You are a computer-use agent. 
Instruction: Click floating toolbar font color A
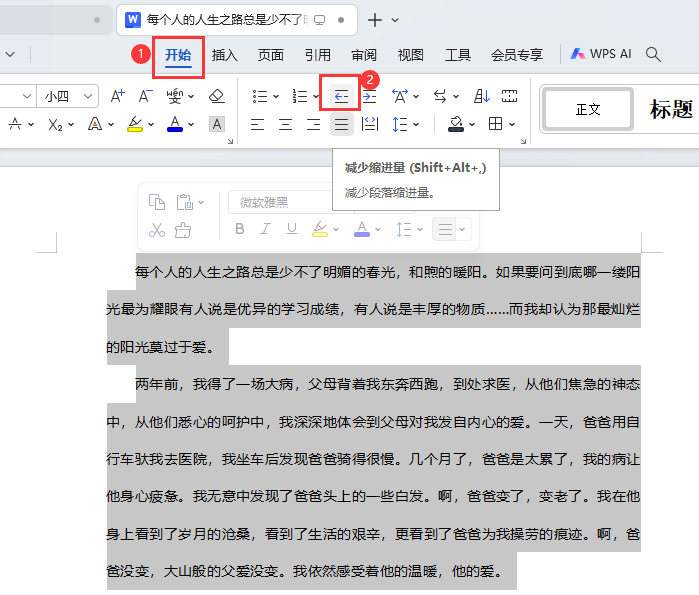point(362,229)
